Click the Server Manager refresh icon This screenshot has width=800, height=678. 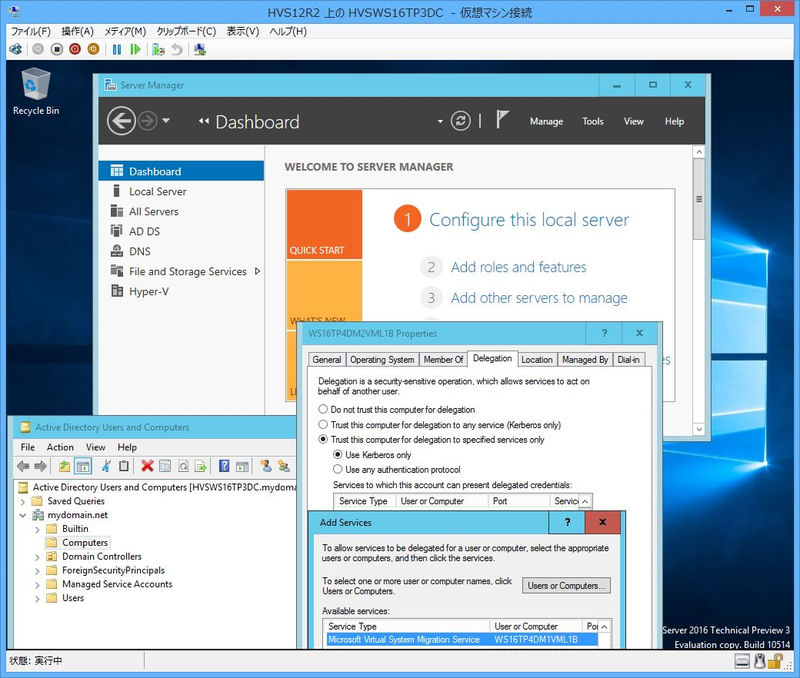coord(460,121)
